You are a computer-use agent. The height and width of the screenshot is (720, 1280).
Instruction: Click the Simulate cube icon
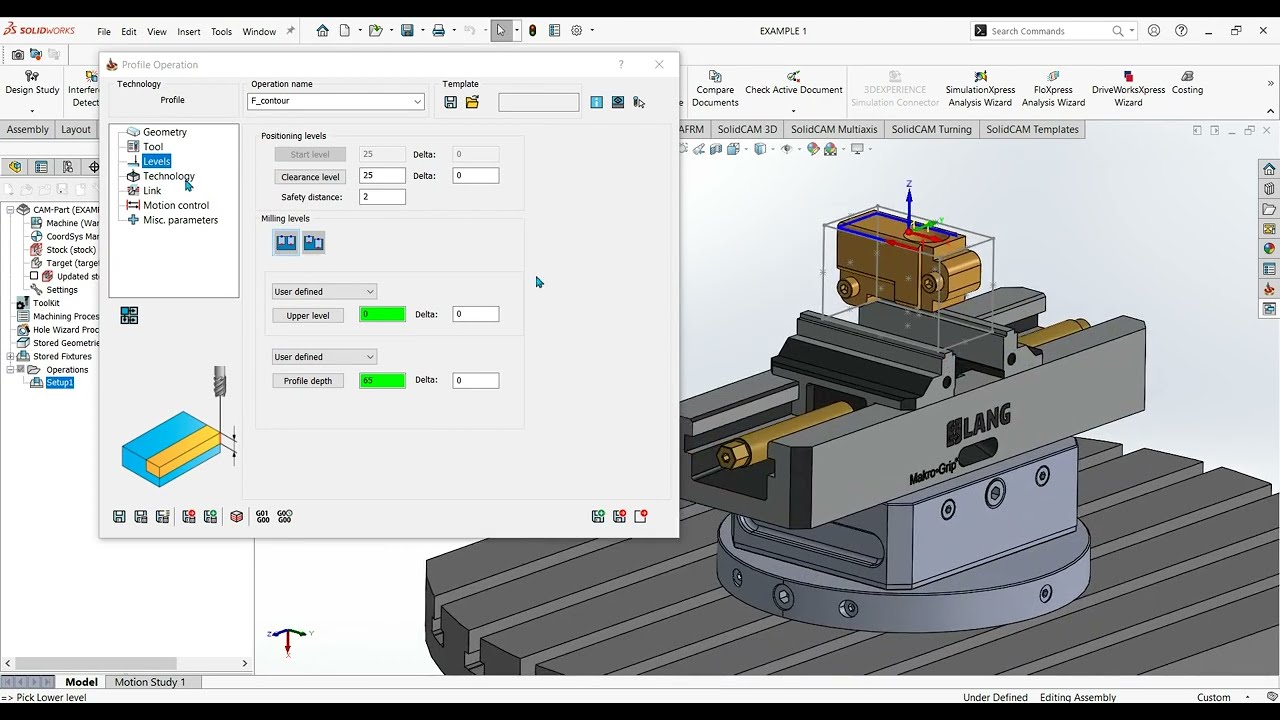tap(237, 516)
